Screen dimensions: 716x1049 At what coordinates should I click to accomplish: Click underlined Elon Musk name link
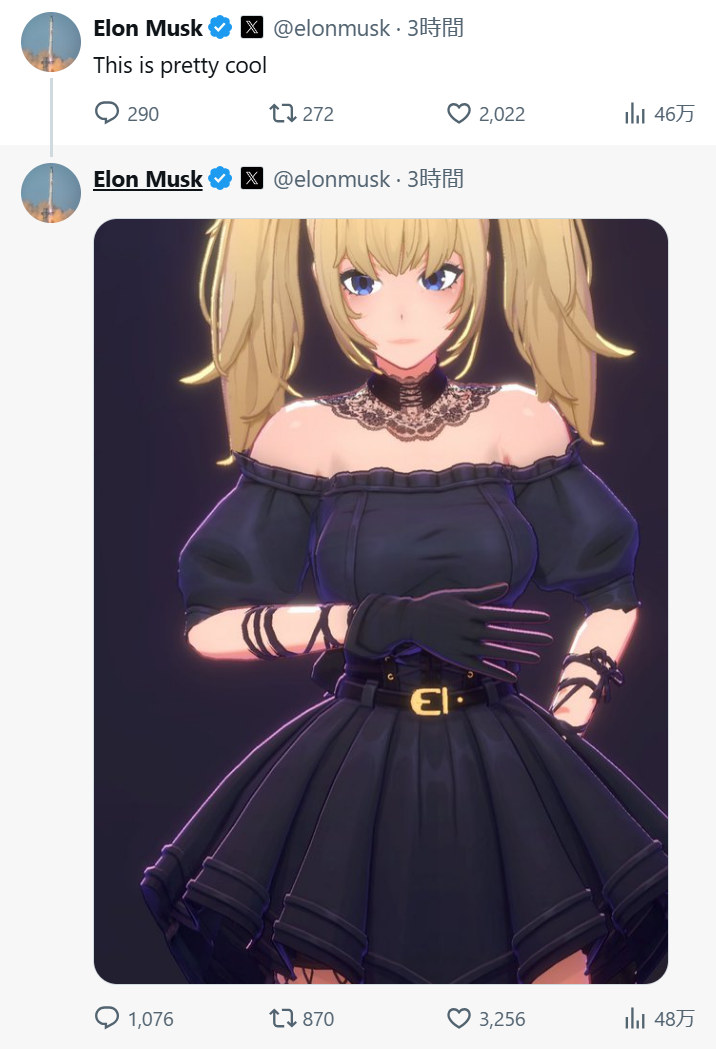click(148, 179)
